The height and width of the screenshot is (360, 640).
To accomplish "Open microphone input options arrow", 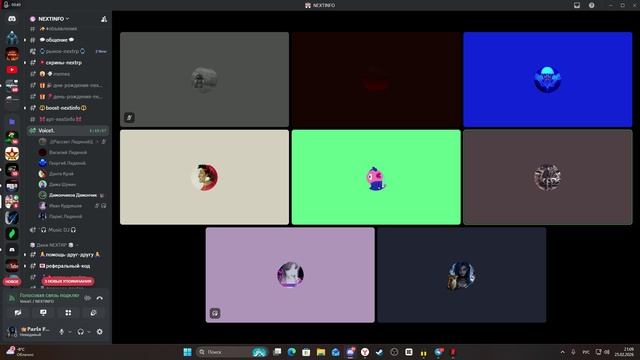I will (69, 332).
